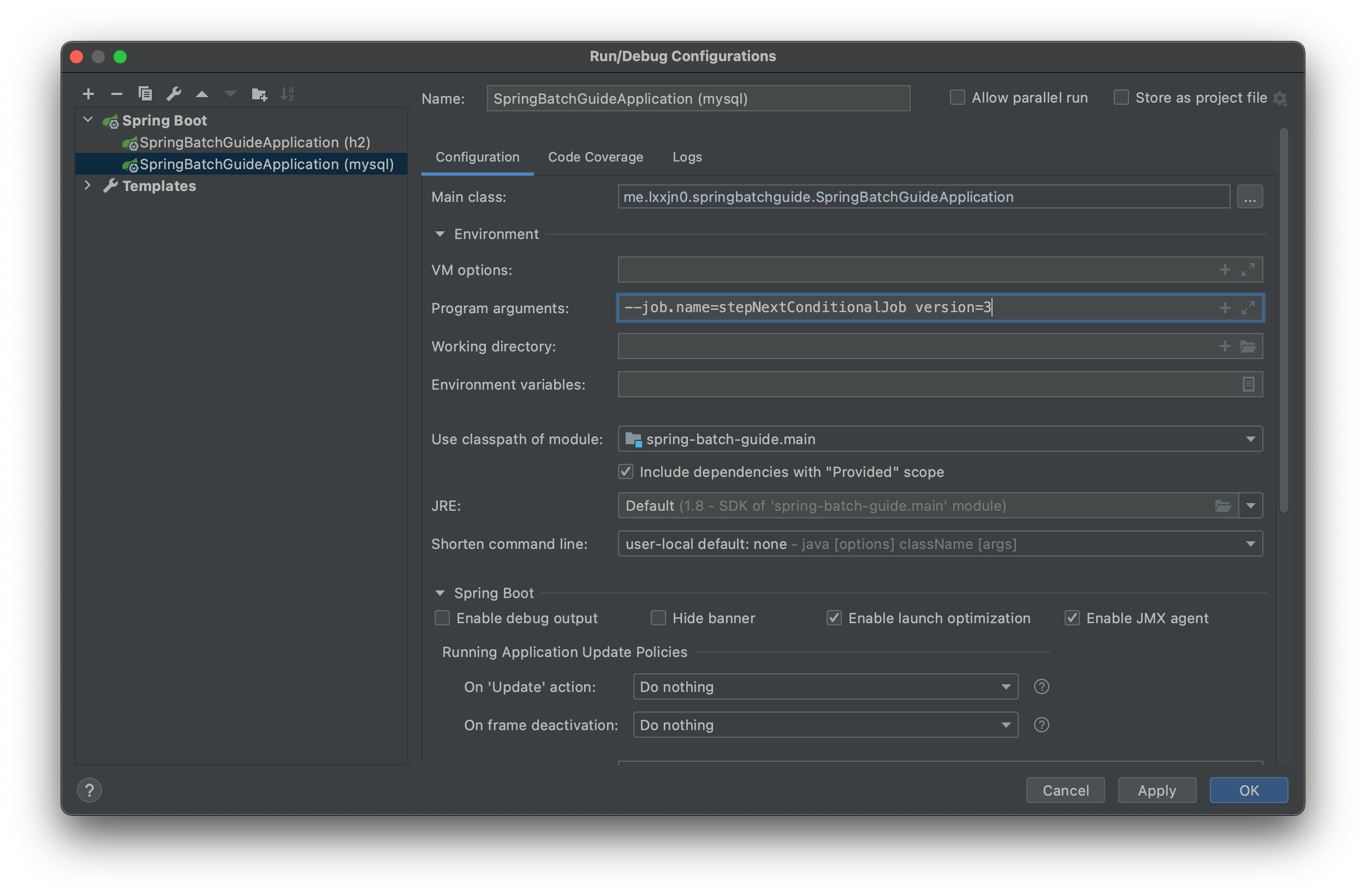This screenshot has width=1366, height=896.
Task: Enable debug output for Spring Boot
Action: 441,618
